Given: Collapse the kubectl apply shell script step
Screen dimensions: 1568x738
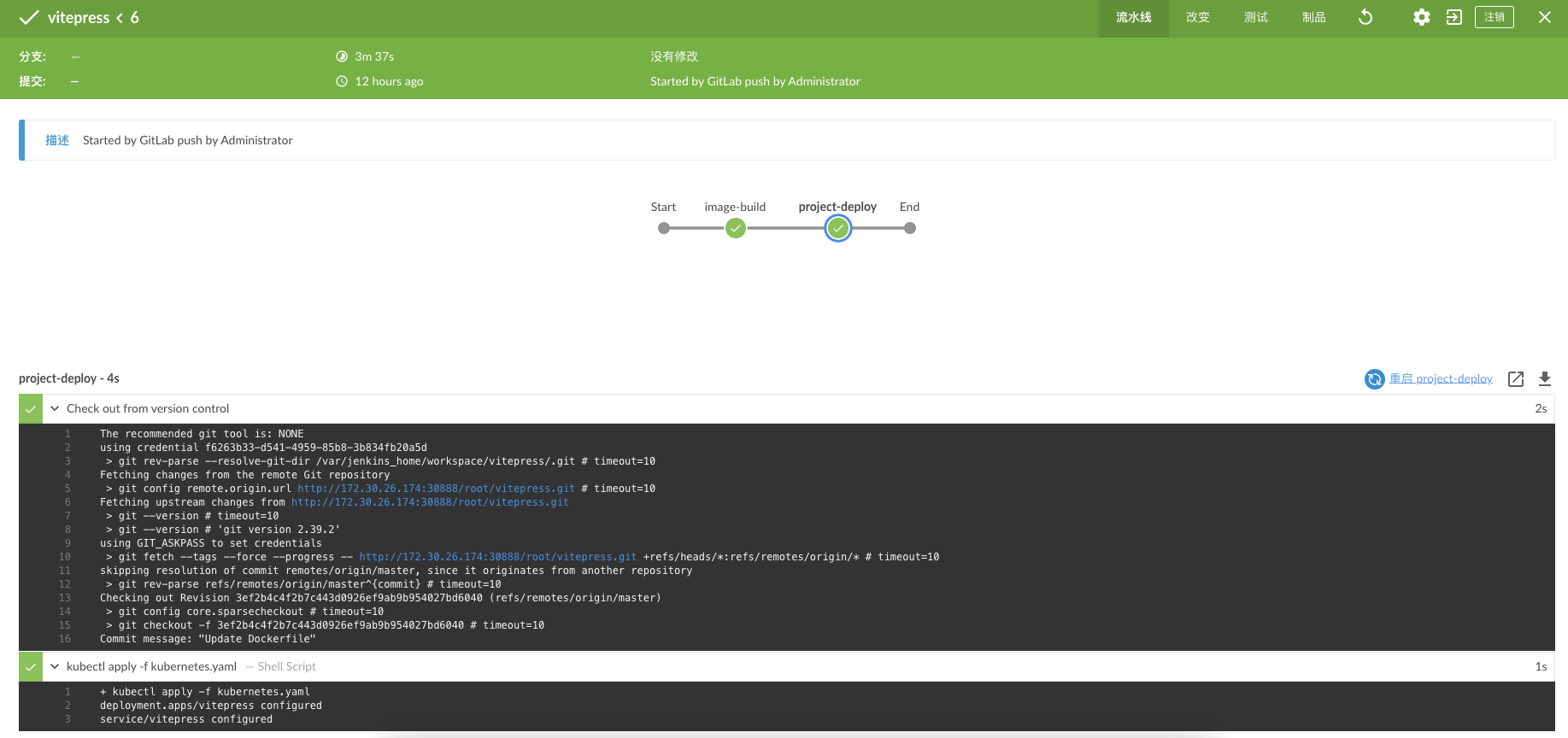Looking at the screenshot, I should click(x=55, y=666).
